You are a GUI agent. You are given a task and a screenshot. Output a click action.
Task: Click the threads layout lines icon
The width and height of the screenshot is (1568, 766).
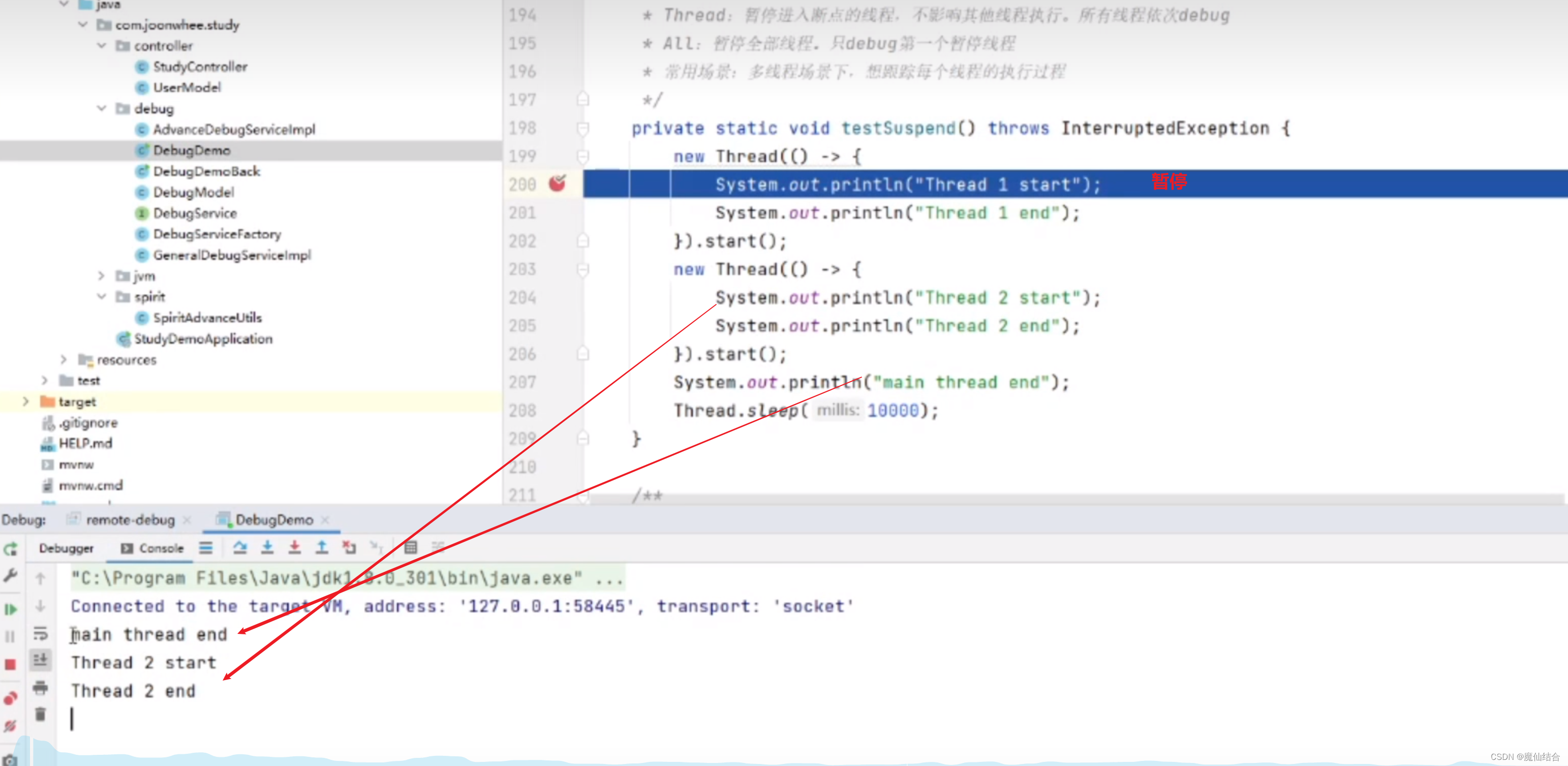click(x=206, y=548)
